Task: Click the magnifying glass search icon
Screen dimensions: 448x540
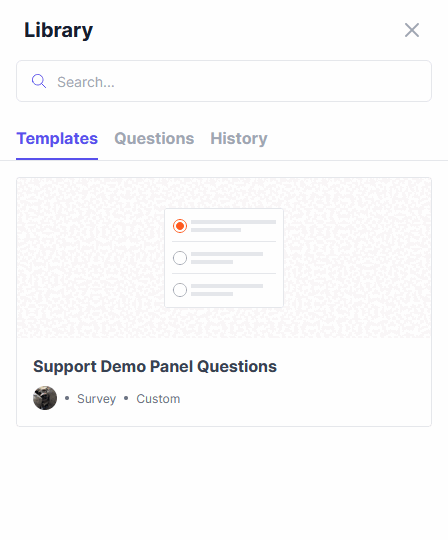Action: tap(39, 81)
